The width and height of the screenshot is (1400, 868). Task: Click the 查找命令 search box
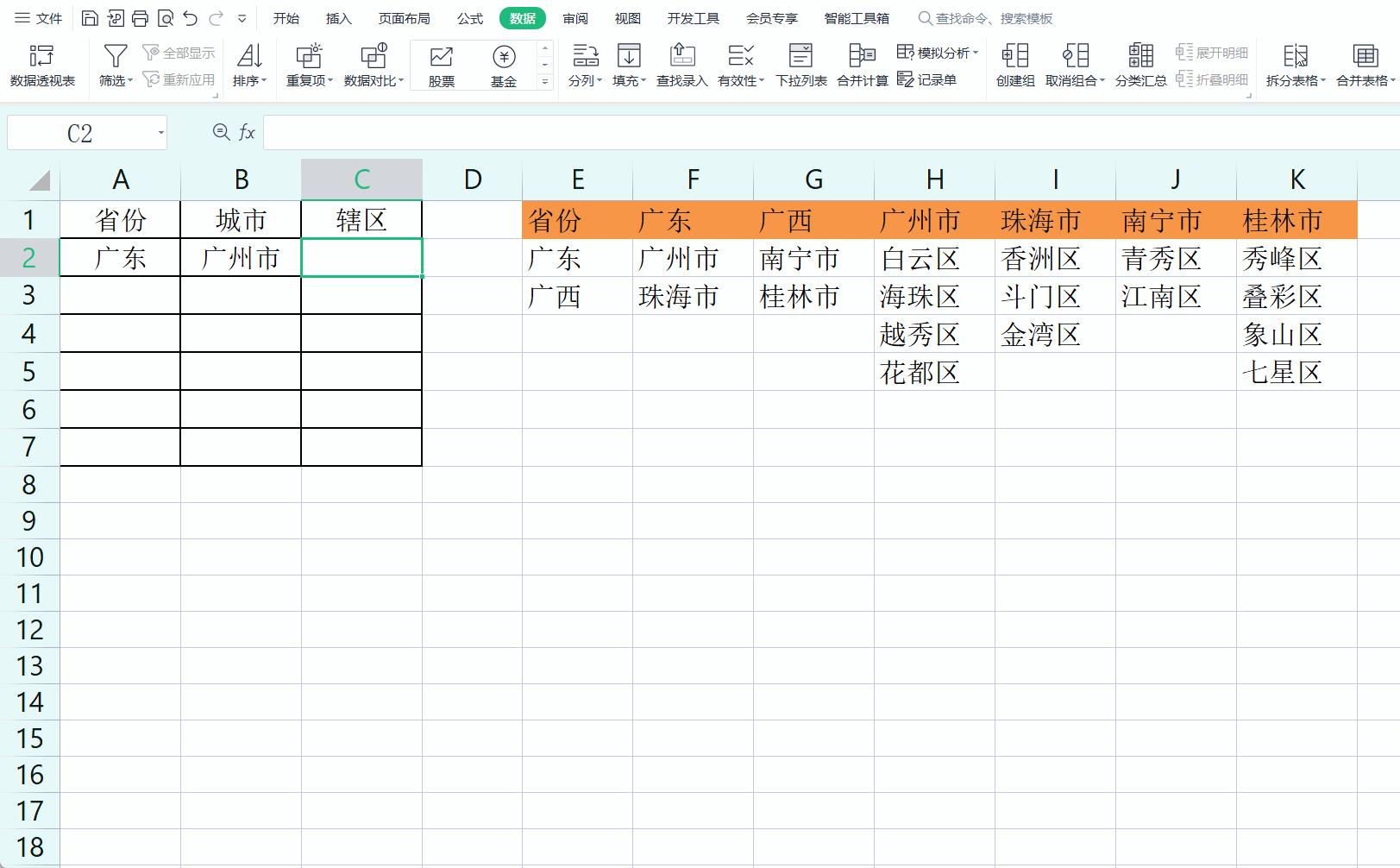click(992, 18)
